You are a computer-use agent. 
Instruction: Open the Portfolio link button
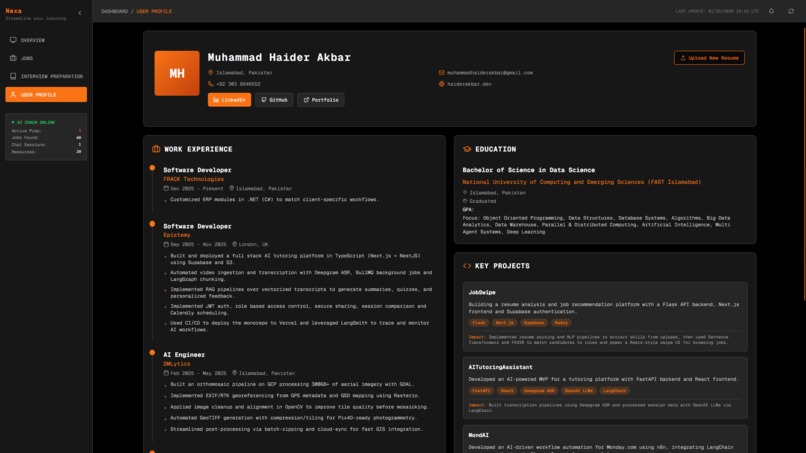pos(321,100)
